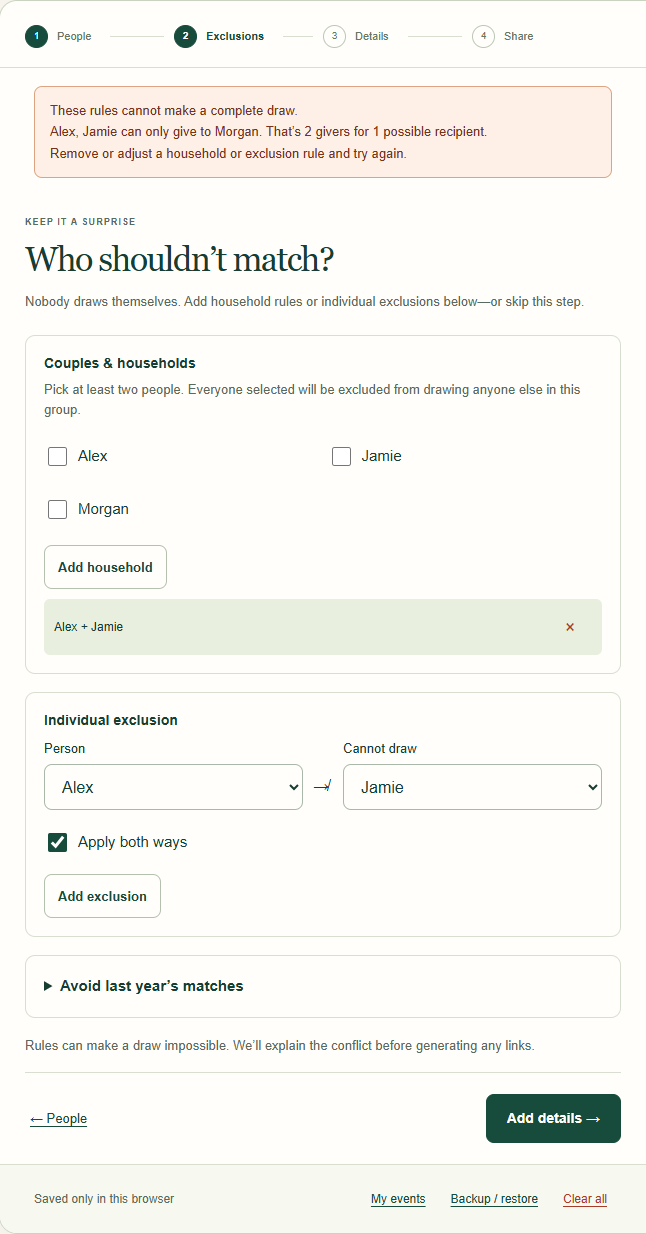Screen dimensions: 646x1234
Task: Open the Backup / restore link
Action: coord(494,1199)
